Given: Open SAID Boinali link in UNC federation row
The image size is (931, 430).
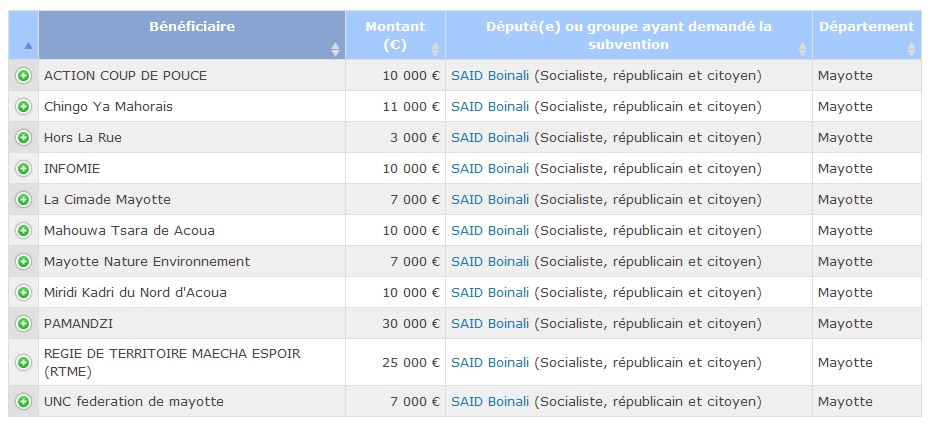Looking at the screenshot, I should point(490,402).
